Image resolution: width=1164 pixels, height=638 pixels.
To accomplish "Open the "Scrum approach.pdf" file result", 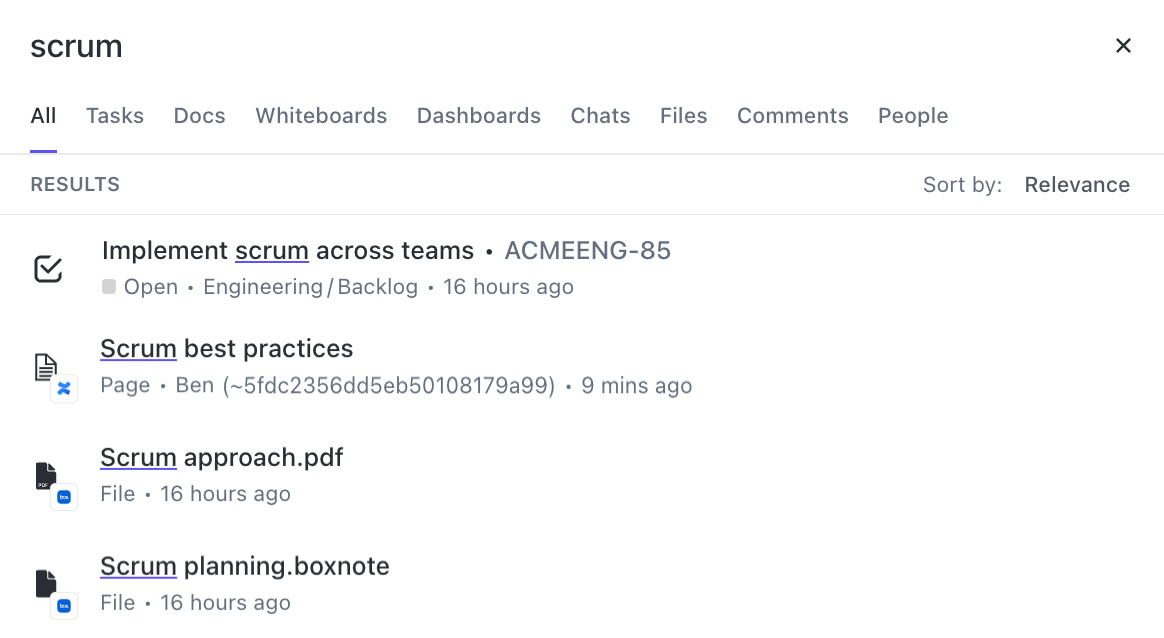I will 222,458.
